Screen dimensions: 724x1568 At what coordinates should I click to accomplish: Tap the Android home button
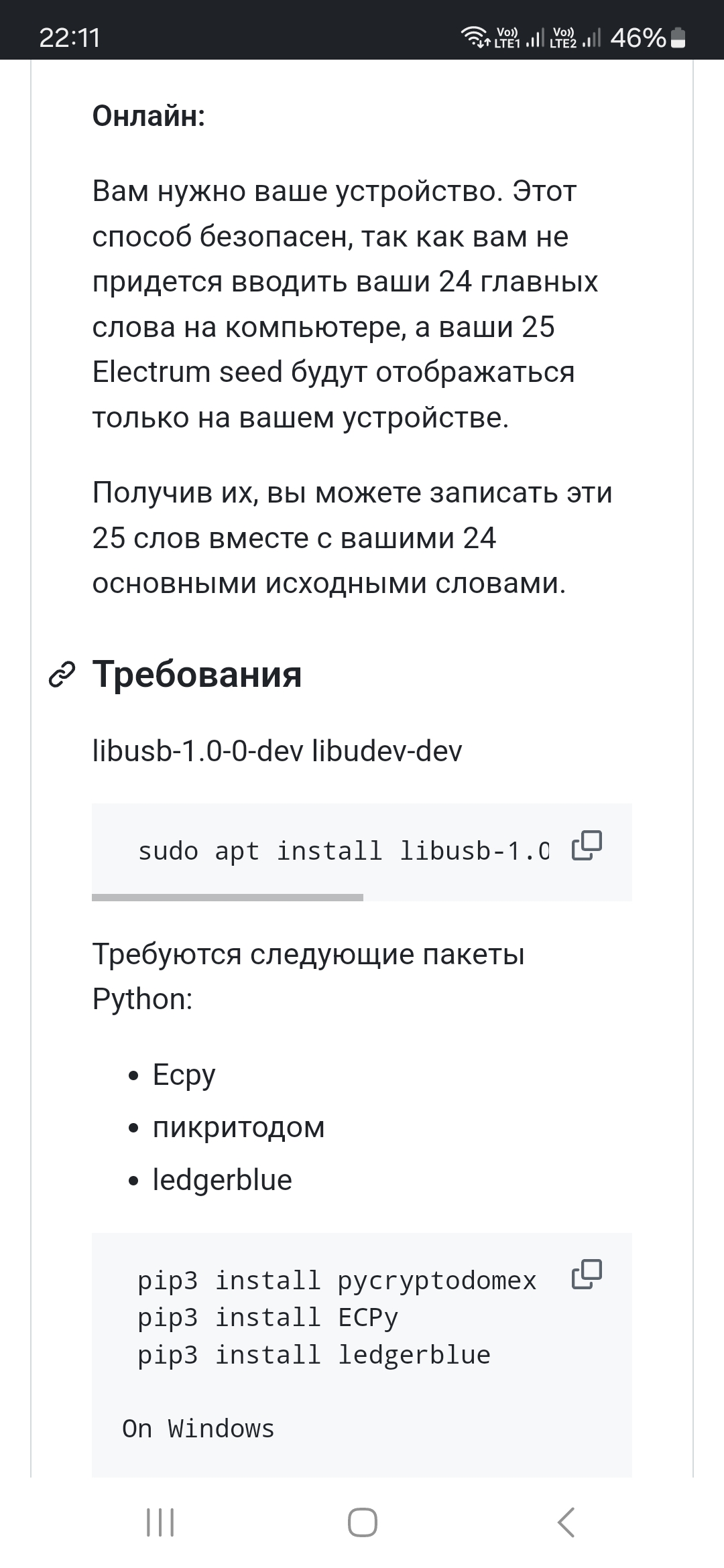[362, 1522]
